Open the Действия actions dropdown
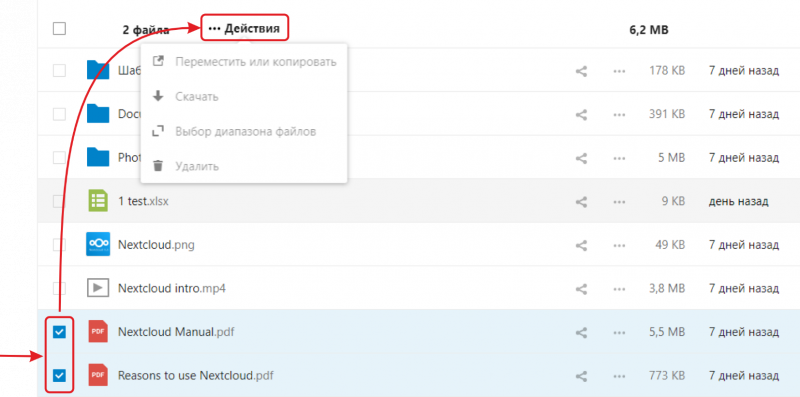This screenshot has width=800, height=397. [x=244, y=29]
